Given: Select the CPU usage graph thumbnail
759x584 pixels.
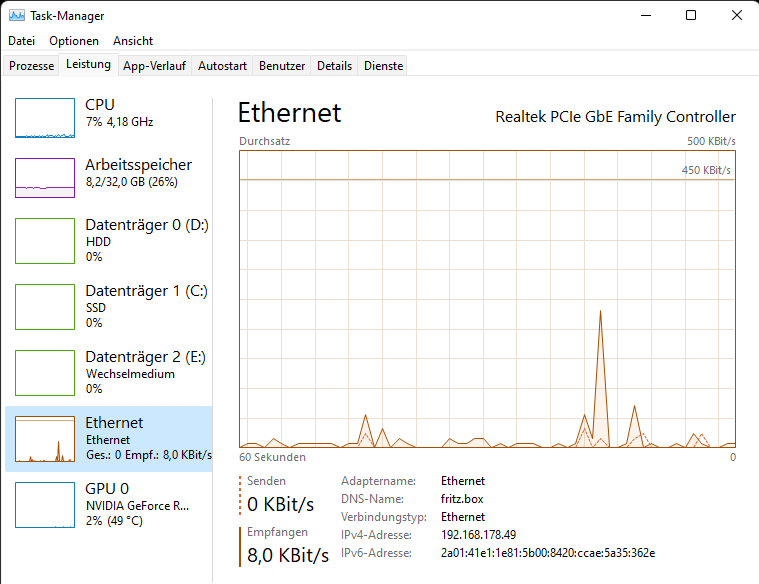Looking at the screenshot, I should click(45, 118).
